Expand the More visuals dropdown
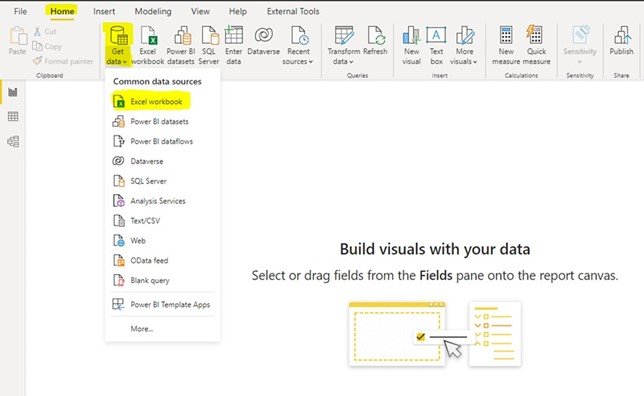This screenshot has height=396, width=644. (464, 45)
